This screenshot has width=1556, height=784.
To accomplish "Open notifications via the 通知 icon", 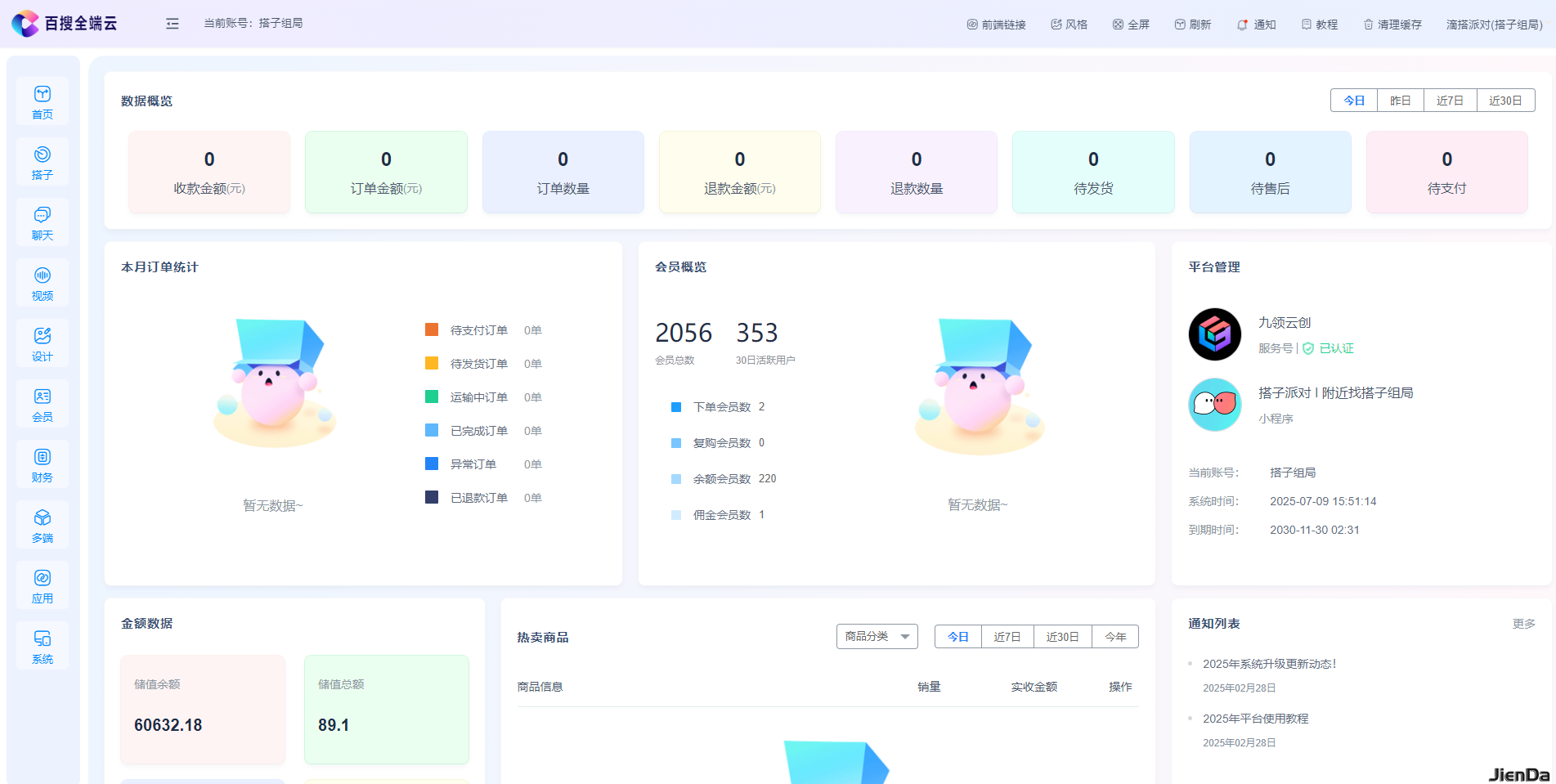I will point(1256,24).
